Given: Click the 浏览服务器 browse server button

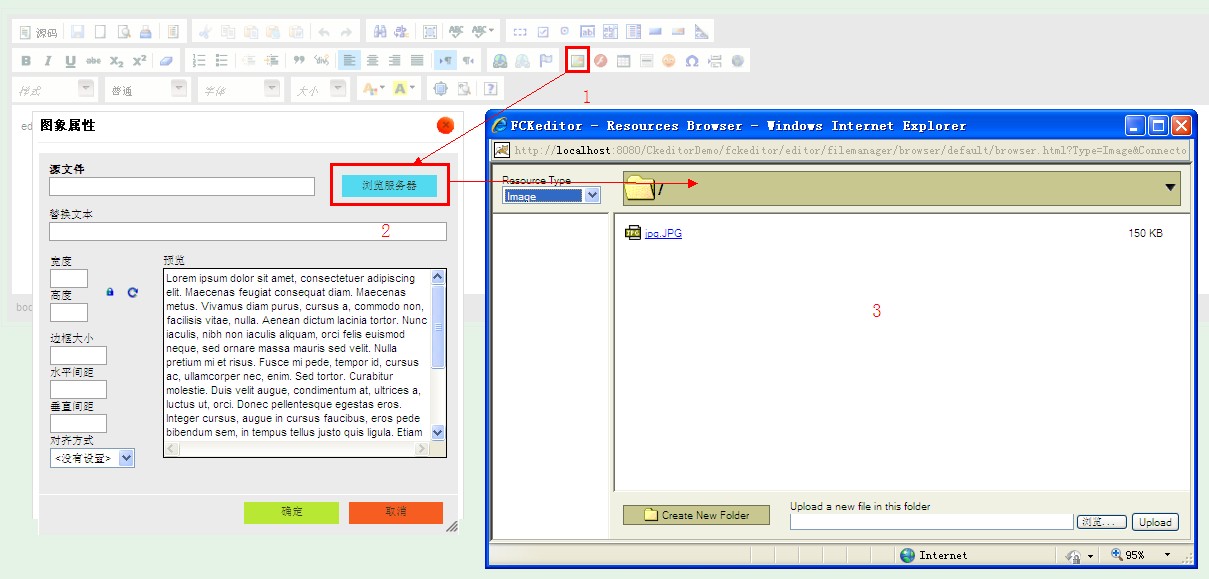Looking at the screenshot, I should [x=389, y=185].
